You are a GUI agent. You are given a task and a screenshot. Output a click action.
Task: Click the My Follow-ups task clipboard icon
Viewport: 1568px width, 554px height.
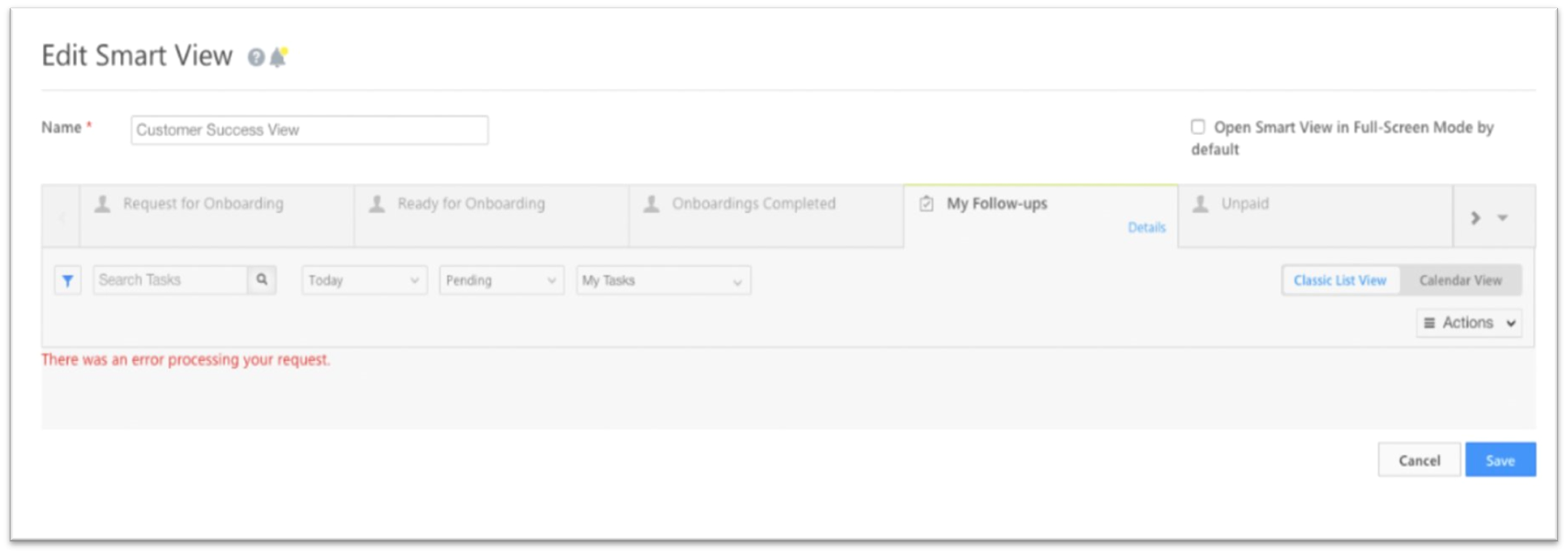click(x=926, y=204)
